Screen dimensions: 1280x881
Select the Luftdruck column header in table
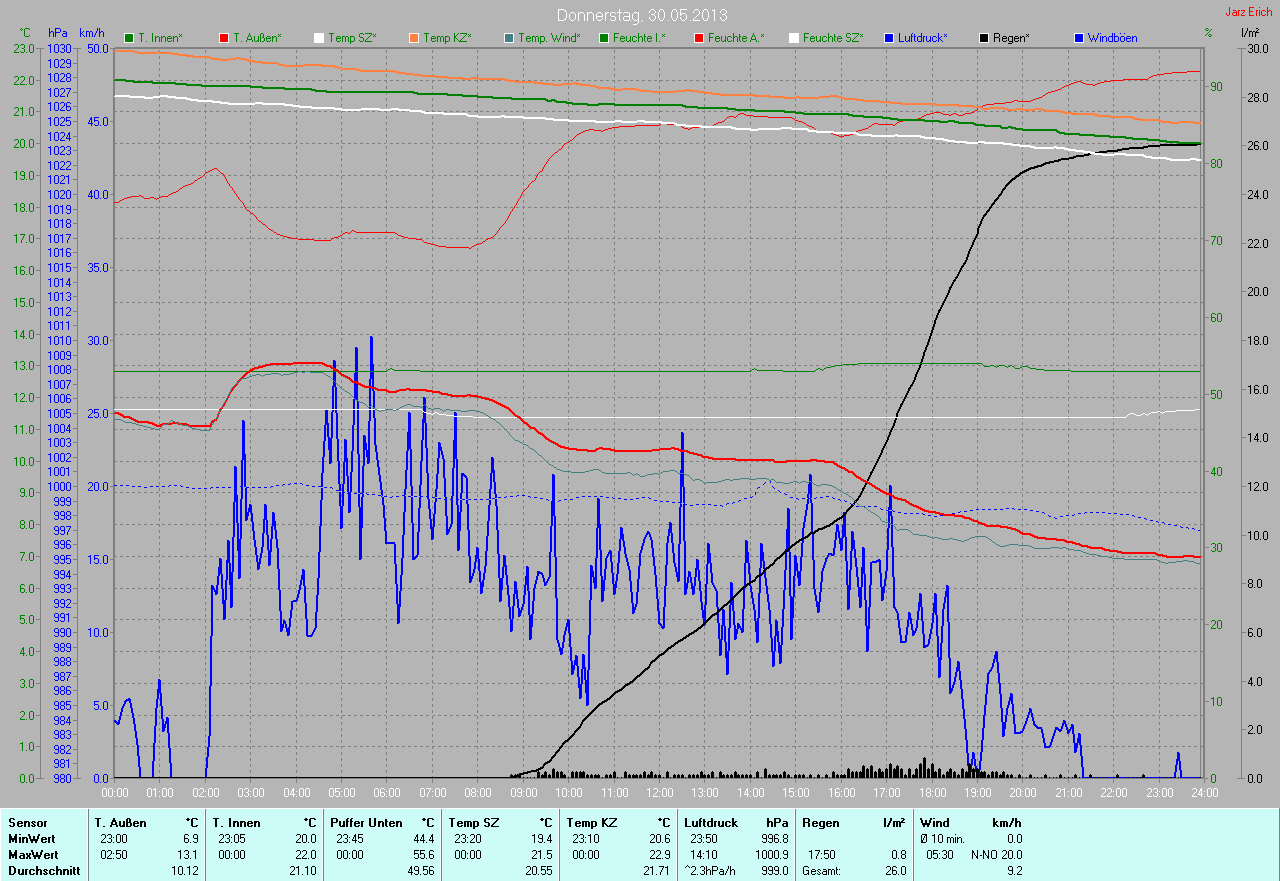click(x=709, y=822)
